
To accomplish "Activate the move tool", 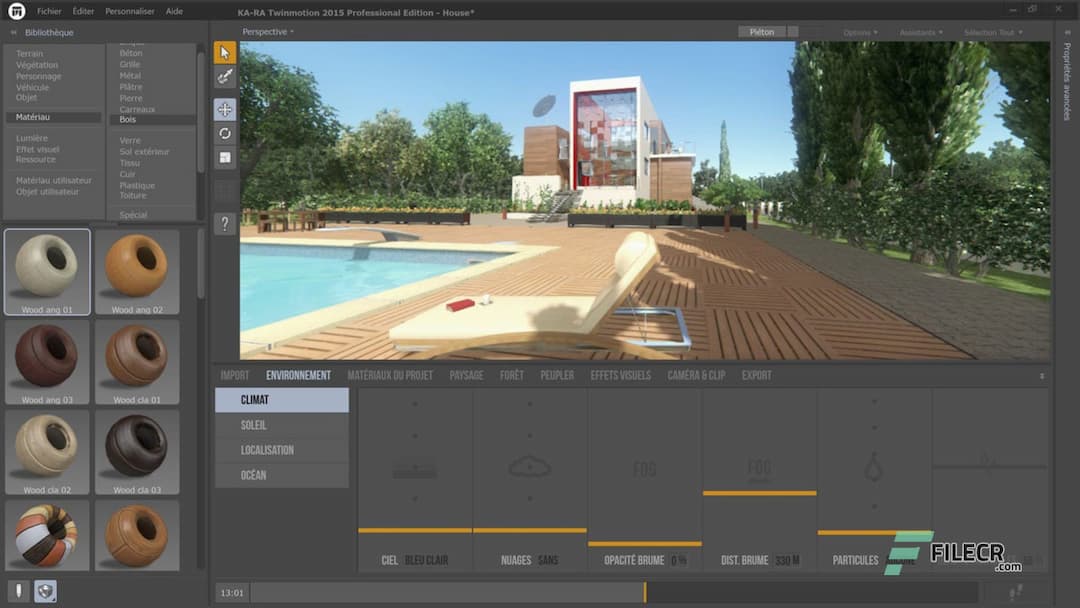I will pyautogui.click(x=224, y=110).
